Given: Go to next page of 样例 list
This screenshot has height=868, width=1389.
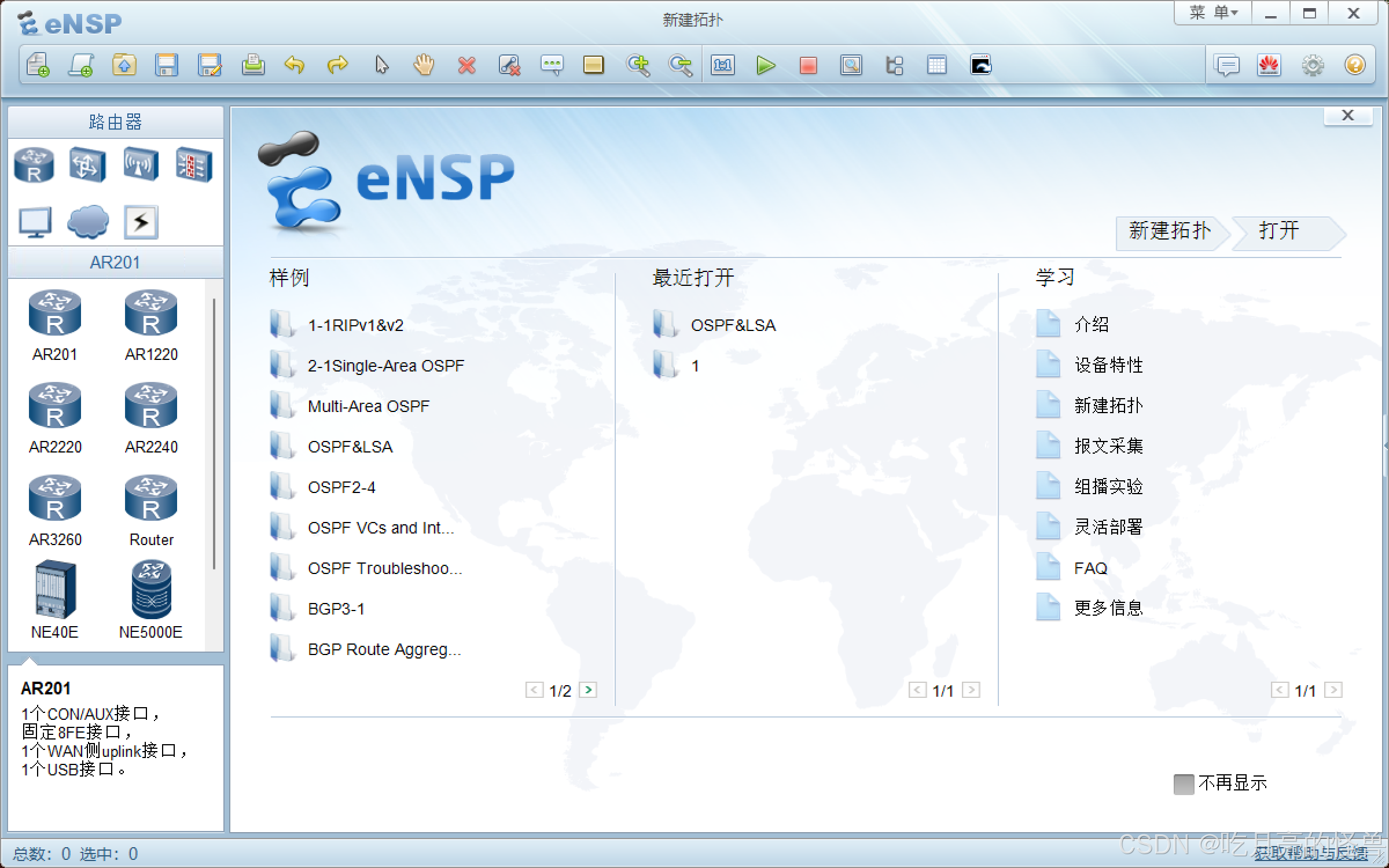Looking at the screenshot, I should [x=588, y=690].
